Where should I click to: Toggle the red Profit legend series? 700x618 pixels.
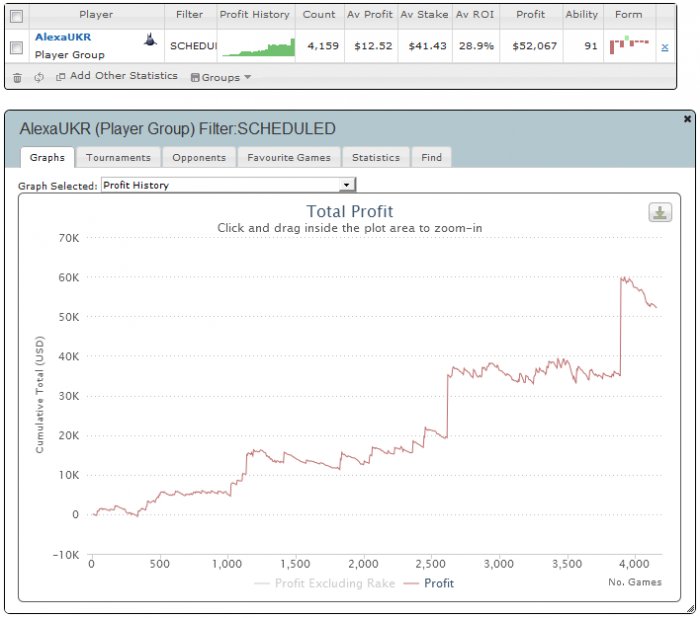429,583
